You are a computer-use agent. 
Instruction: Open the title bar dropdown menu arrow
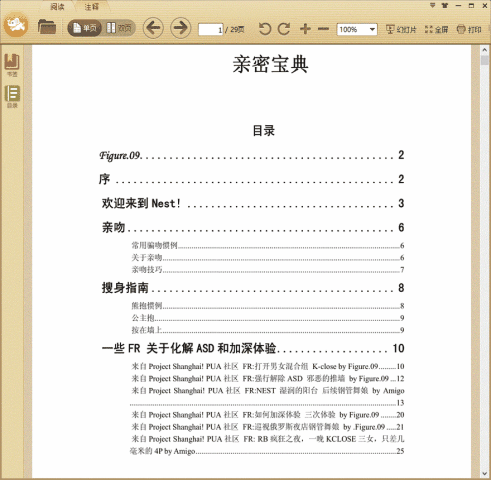[x=432, y=5]
